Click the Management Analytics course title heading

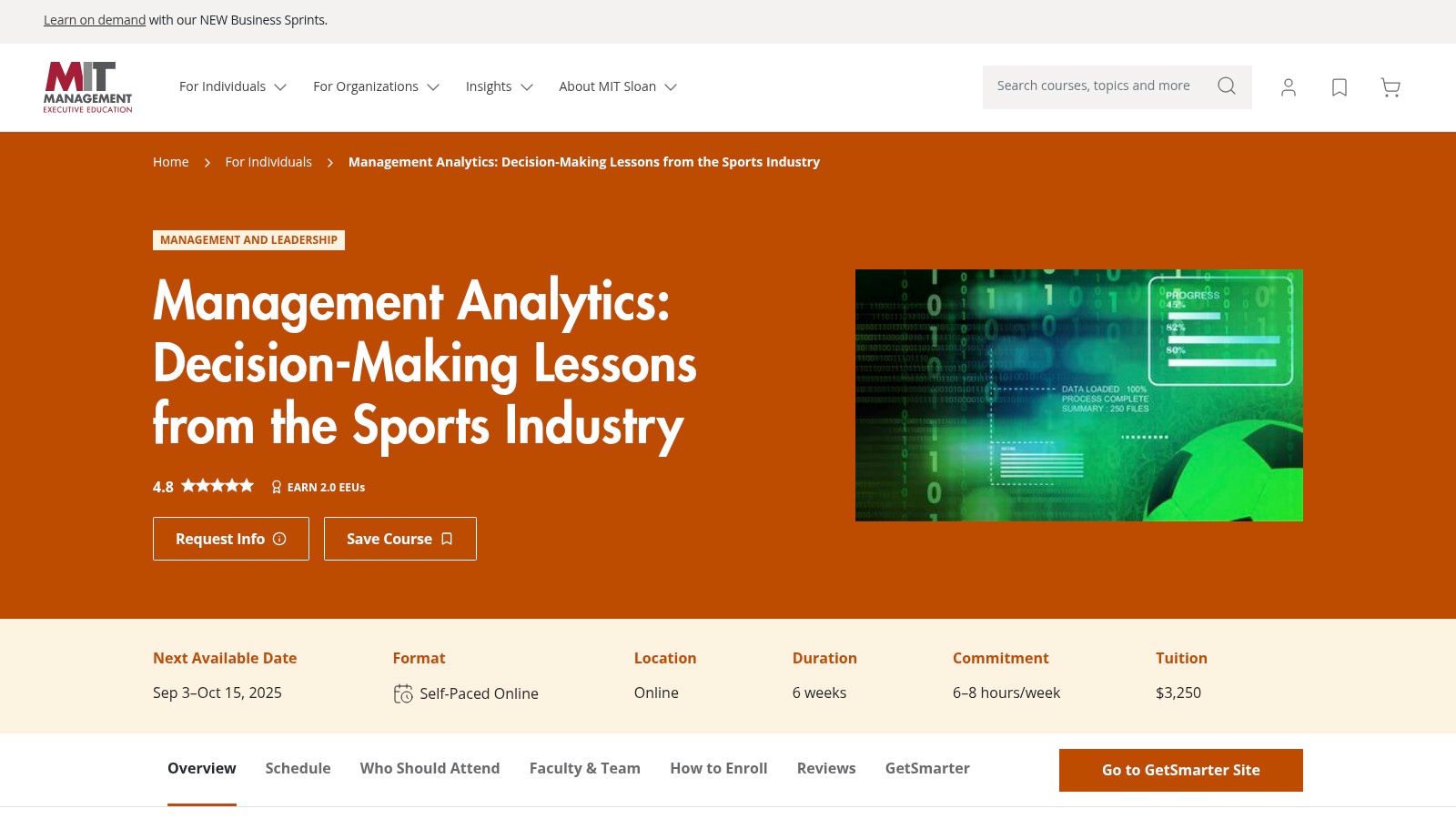[x=425, y=364]
